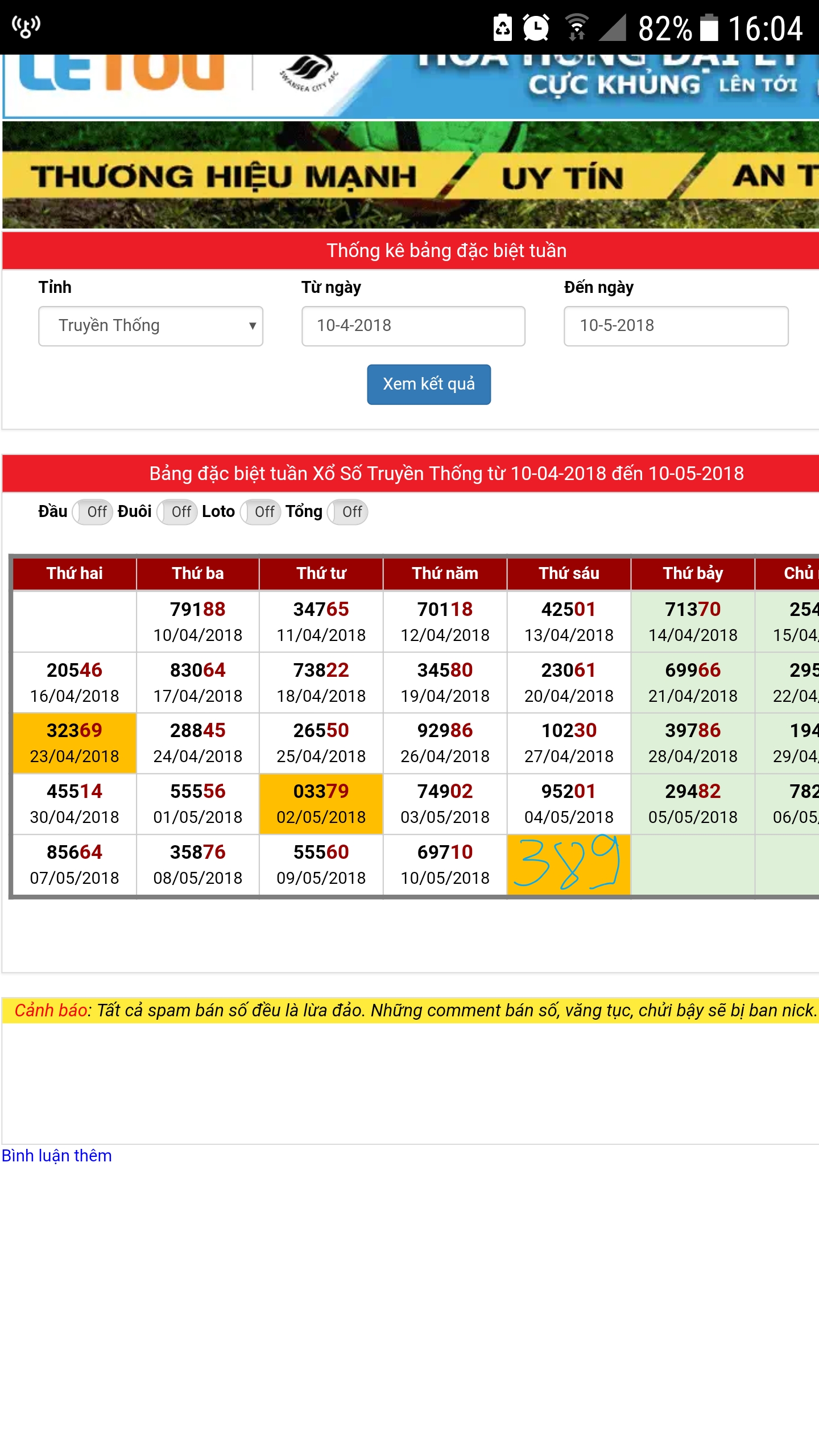Click the Bảng đặc biệt tuần Xổ Số title bar
The height and width of the screenshot is (1456, 819).
(x=411, y=474)
